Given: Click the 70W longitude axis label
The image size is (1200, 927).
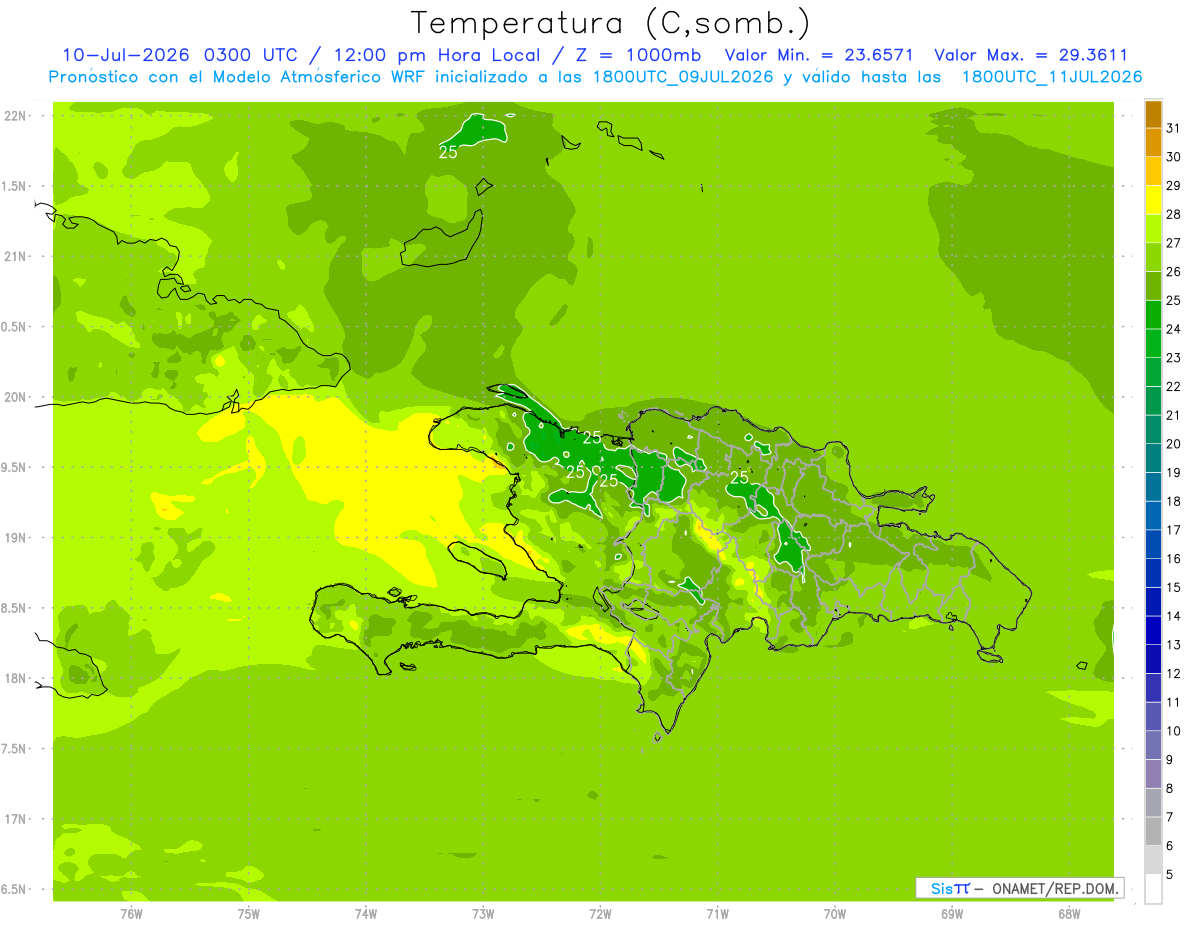Looking at the screenshot, I should click(x=835, y=913).
